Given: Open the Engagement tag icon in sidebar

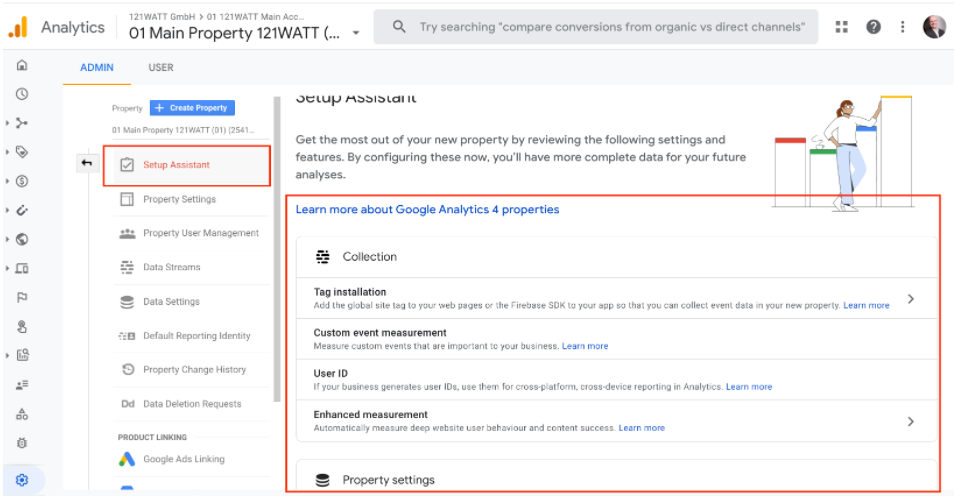Looking at the screenshot, I should click(x=22, y=152).
